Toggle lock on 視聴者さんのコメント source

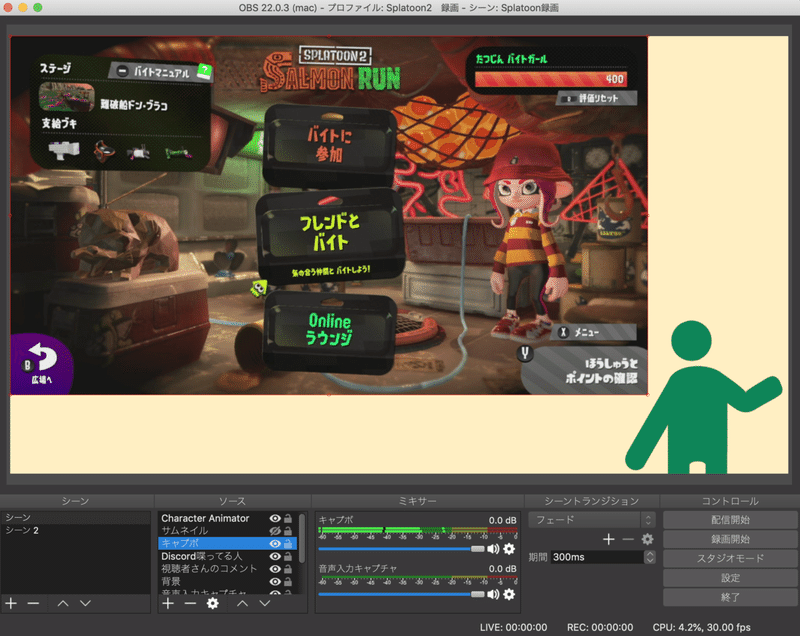click(288, 569)
